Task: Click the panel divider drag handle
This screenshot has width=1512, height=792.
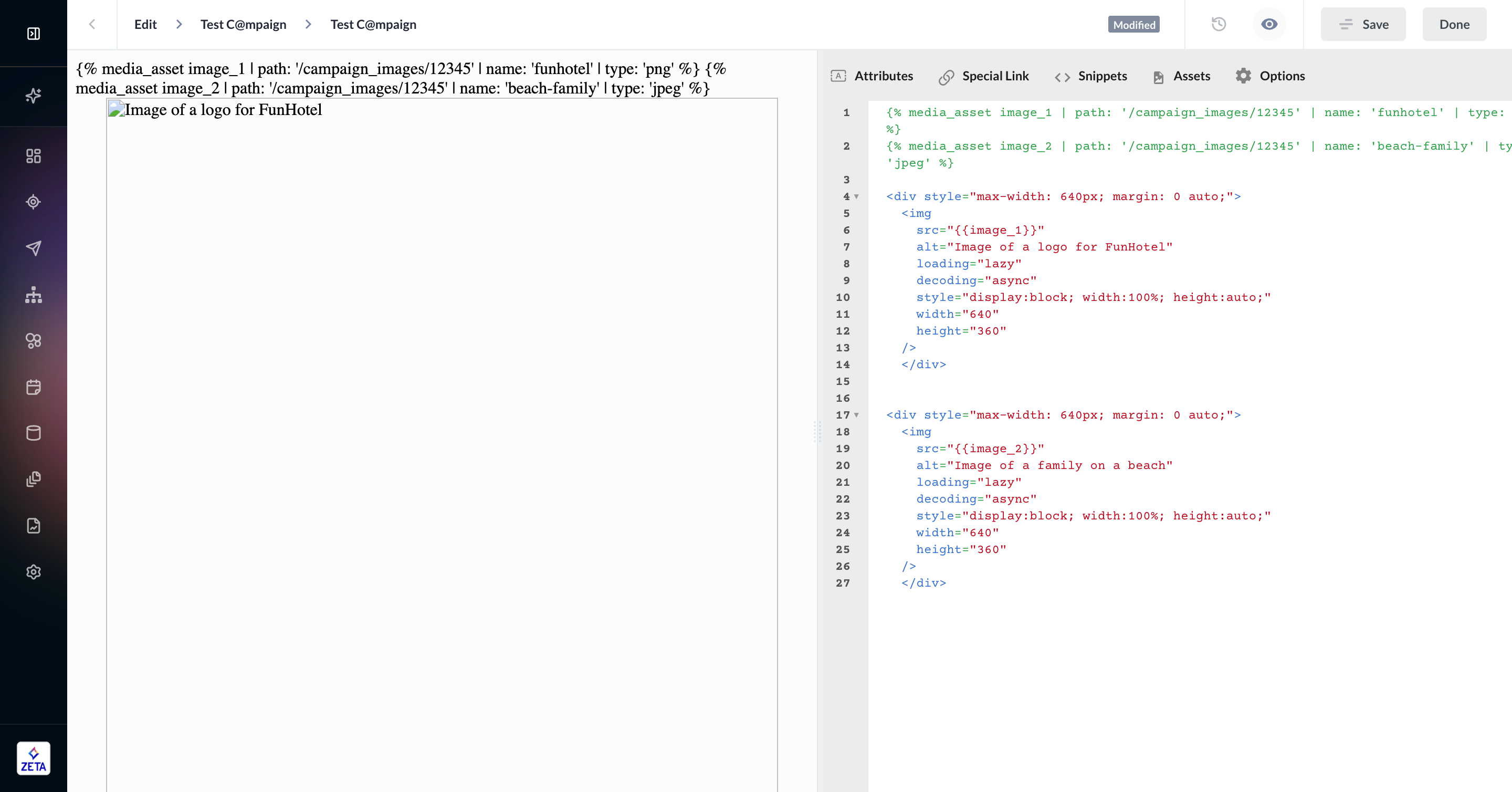Action: click(817, 432)
